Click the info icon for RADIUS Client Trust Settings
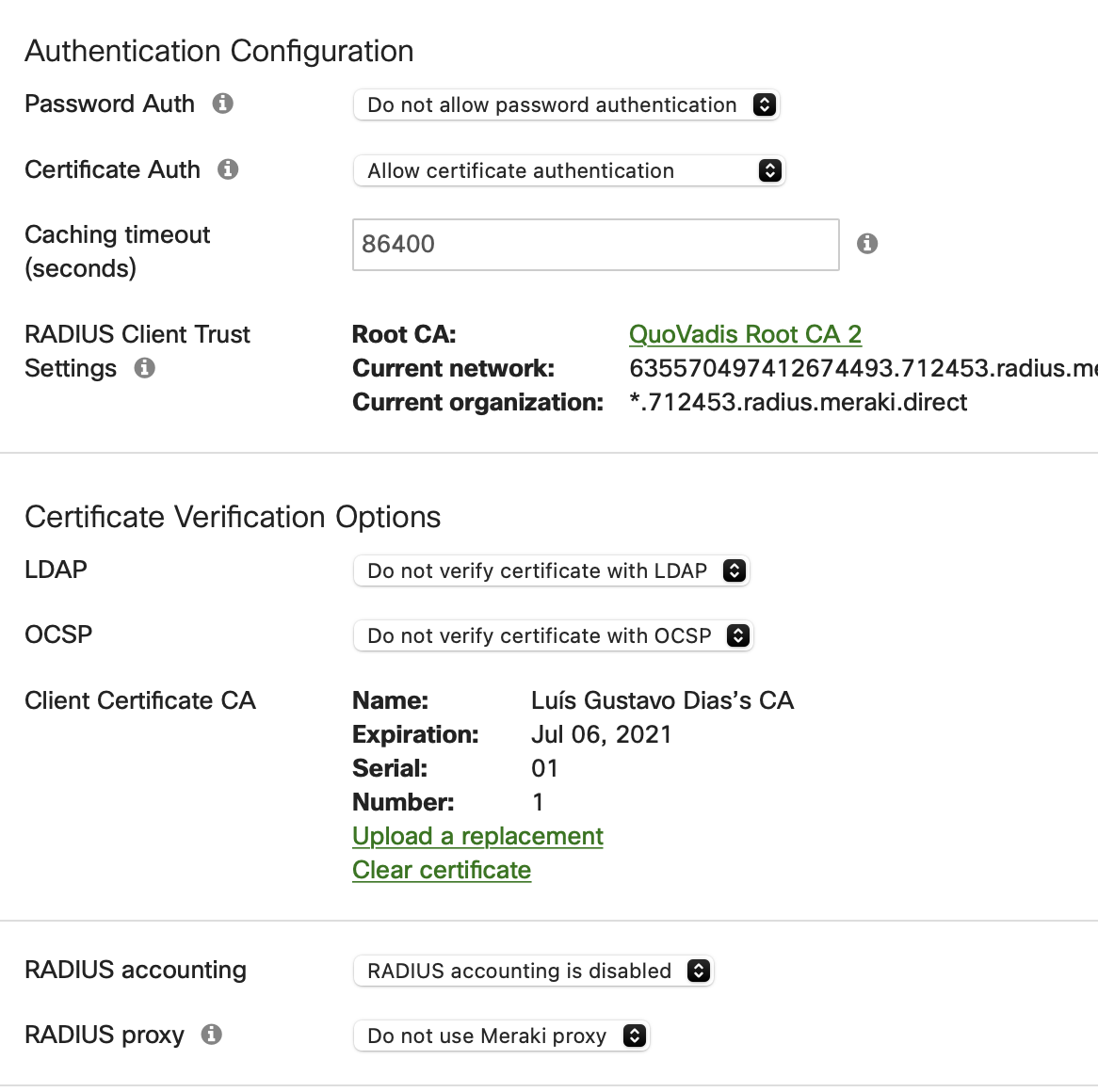 (x=144, y=369)
